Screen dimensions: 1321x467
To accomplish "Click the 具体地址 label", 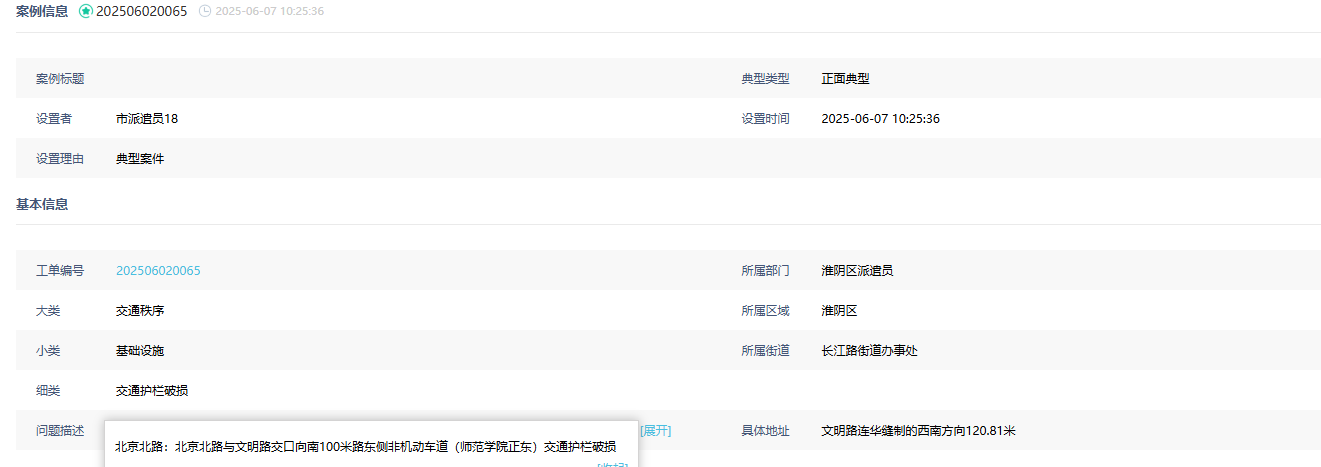I will click(765, 431).
